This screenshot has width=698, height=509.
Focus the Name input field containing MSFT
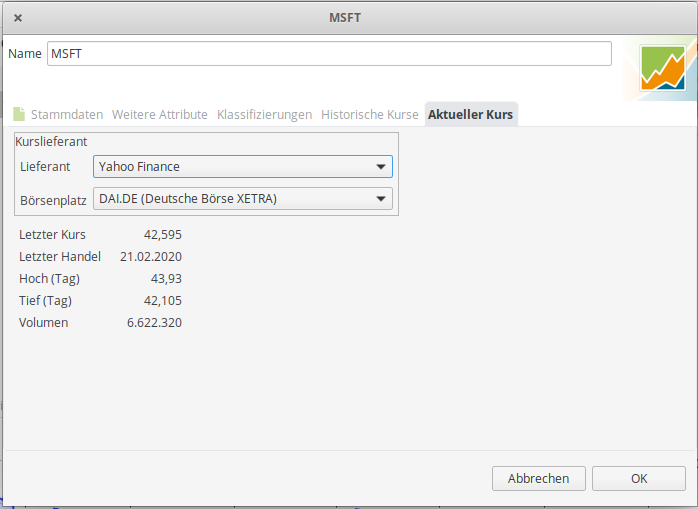coord(329,53)
